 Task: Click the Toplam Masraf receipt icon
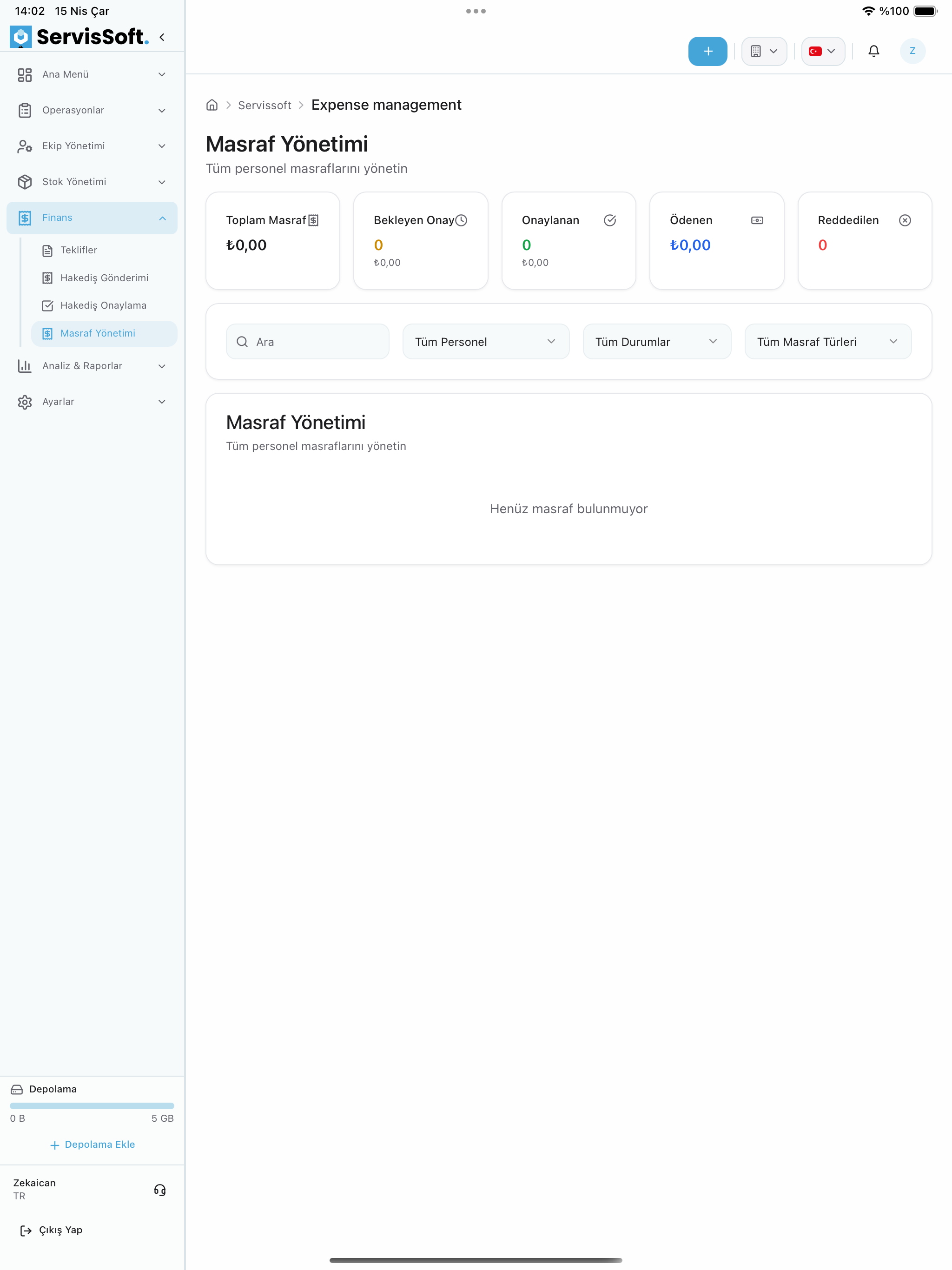[x=313, y=220]
